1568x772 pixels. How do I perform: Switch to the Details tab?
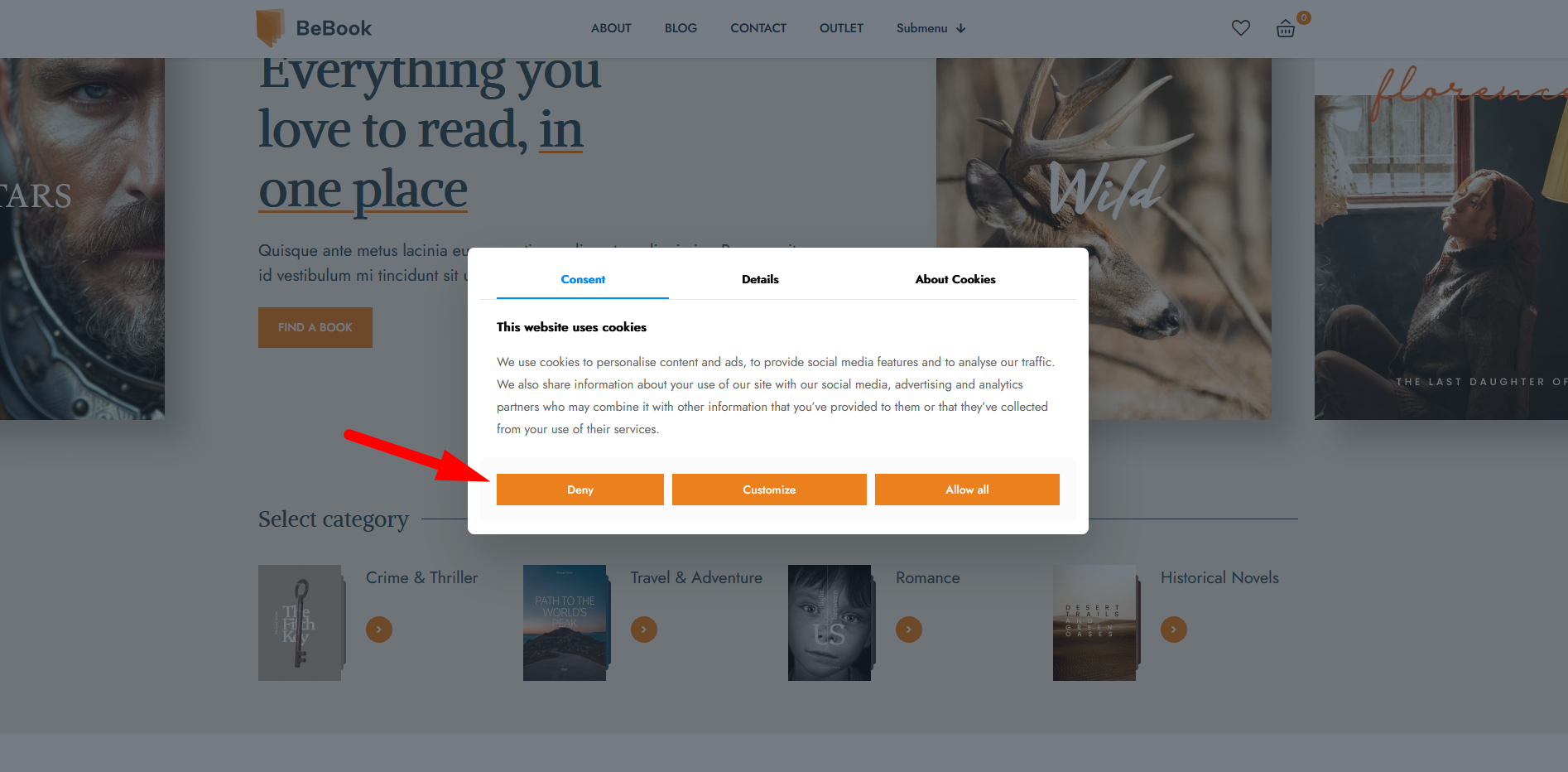click(x=760, y=279)
